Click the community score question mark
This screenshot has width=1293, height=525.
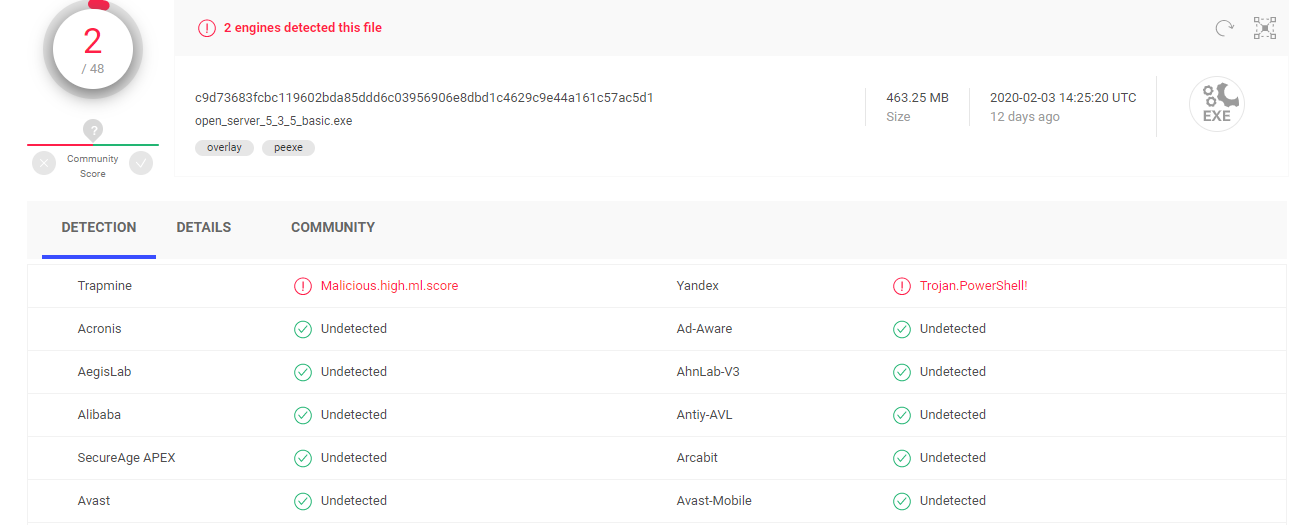[x=93, y=130]
